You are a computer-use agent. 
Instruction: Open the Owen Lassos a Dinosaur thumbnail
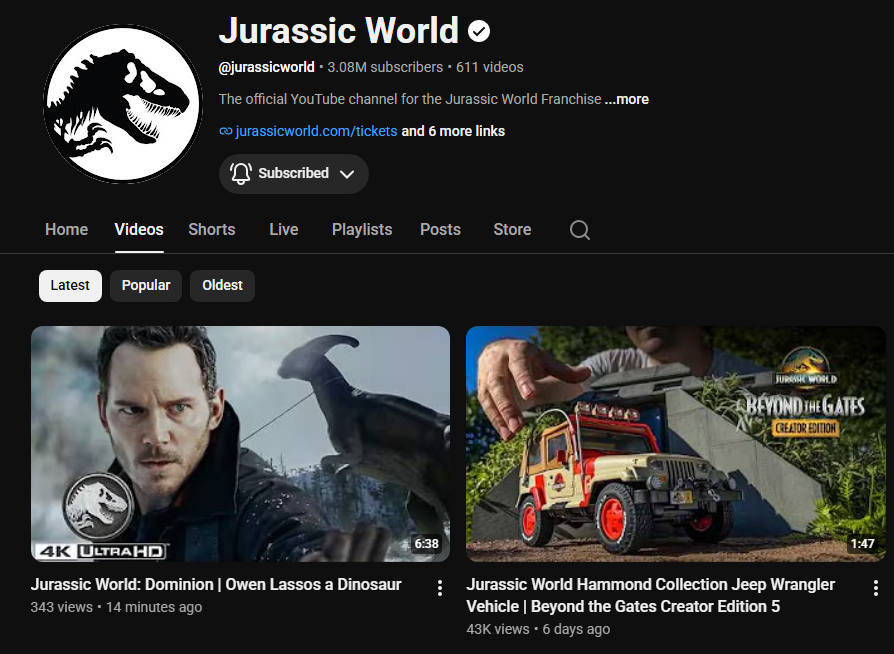[240, 444]
